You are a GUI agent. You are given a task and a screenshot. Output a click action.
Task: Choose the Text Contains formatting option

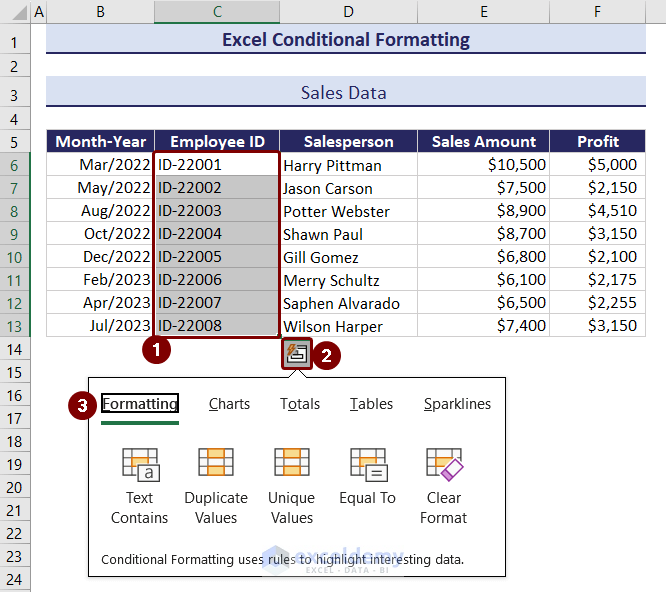coord(140,486)
